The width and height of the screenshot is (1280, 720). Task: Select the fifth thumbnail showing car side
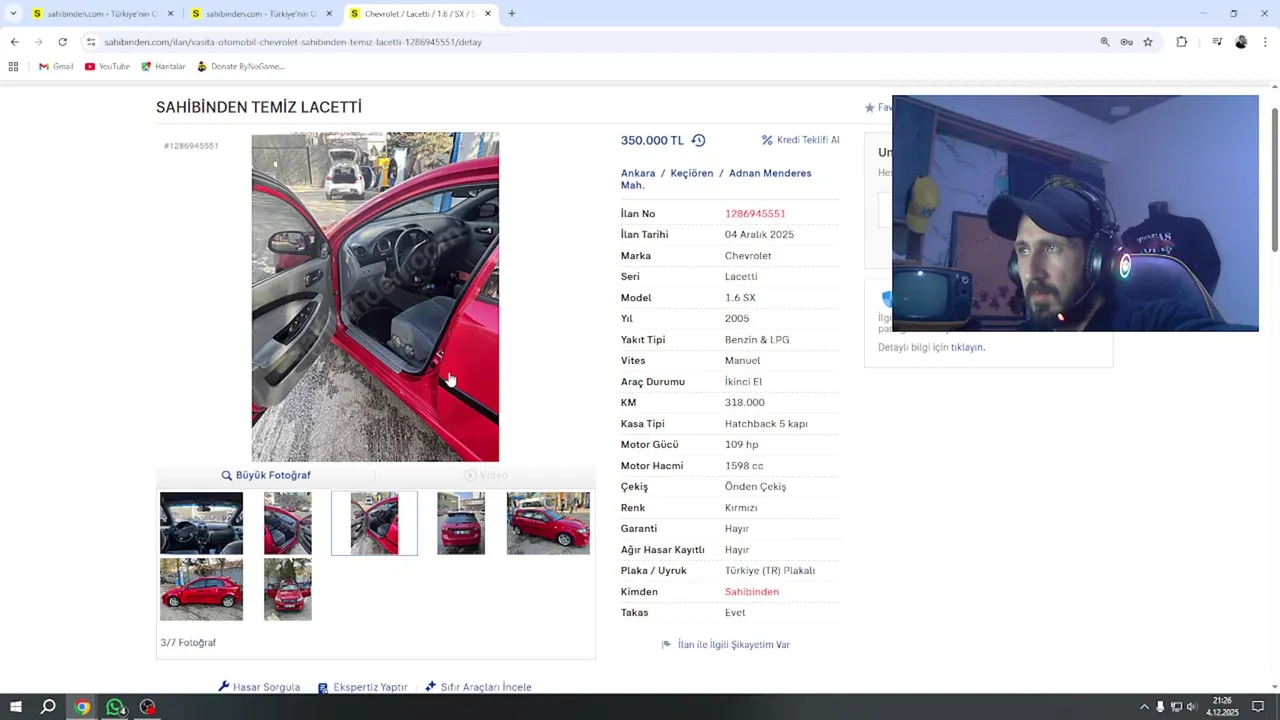(548, 523)
